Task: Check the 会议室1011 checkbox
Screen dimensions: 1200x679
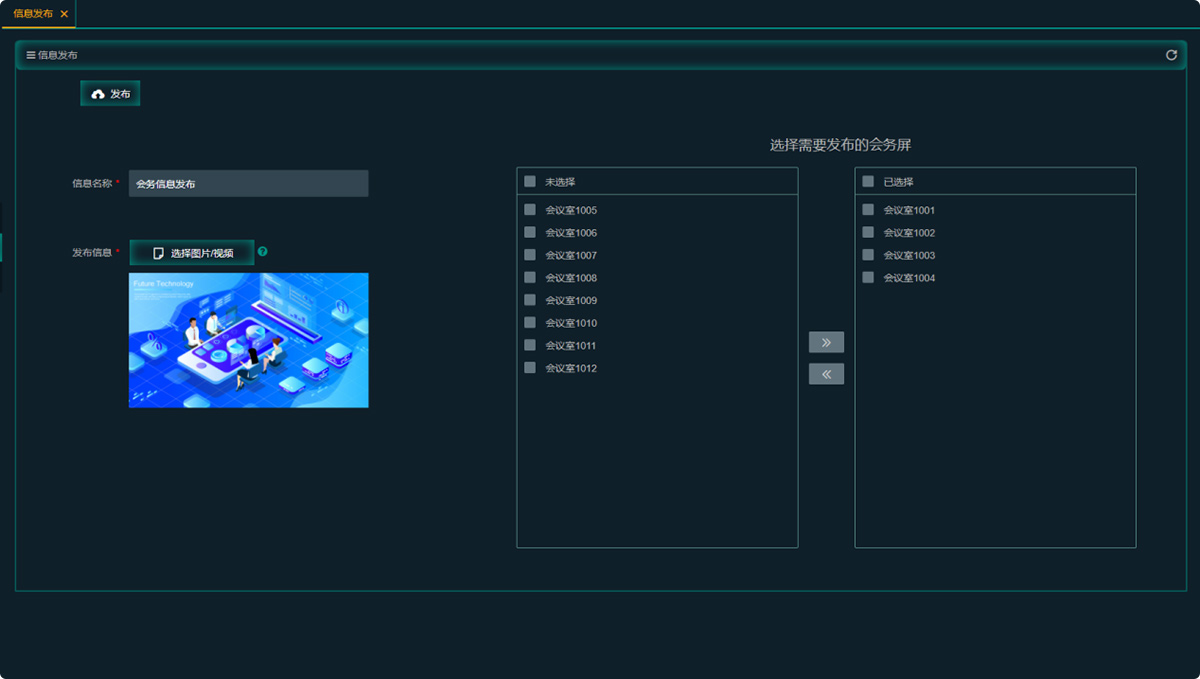Action: (530, 345)
